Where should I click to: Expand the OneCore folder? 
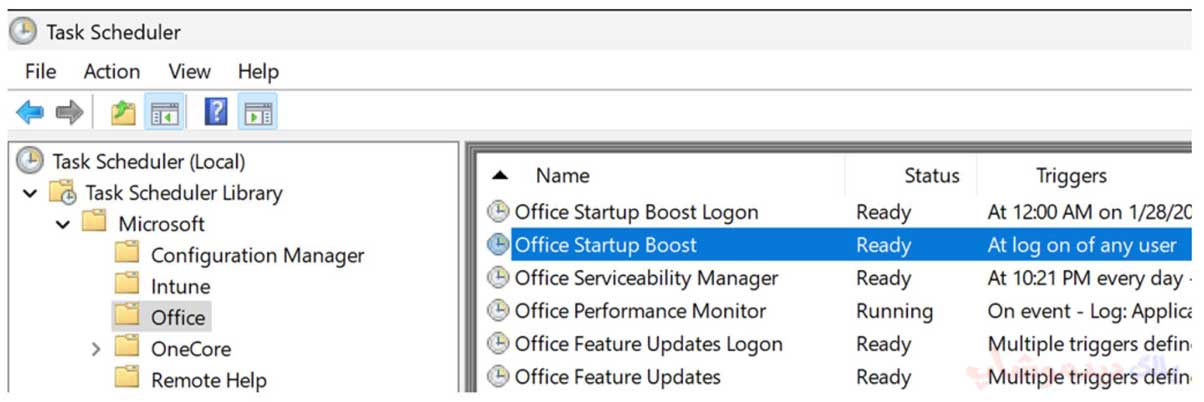[96, 349]
